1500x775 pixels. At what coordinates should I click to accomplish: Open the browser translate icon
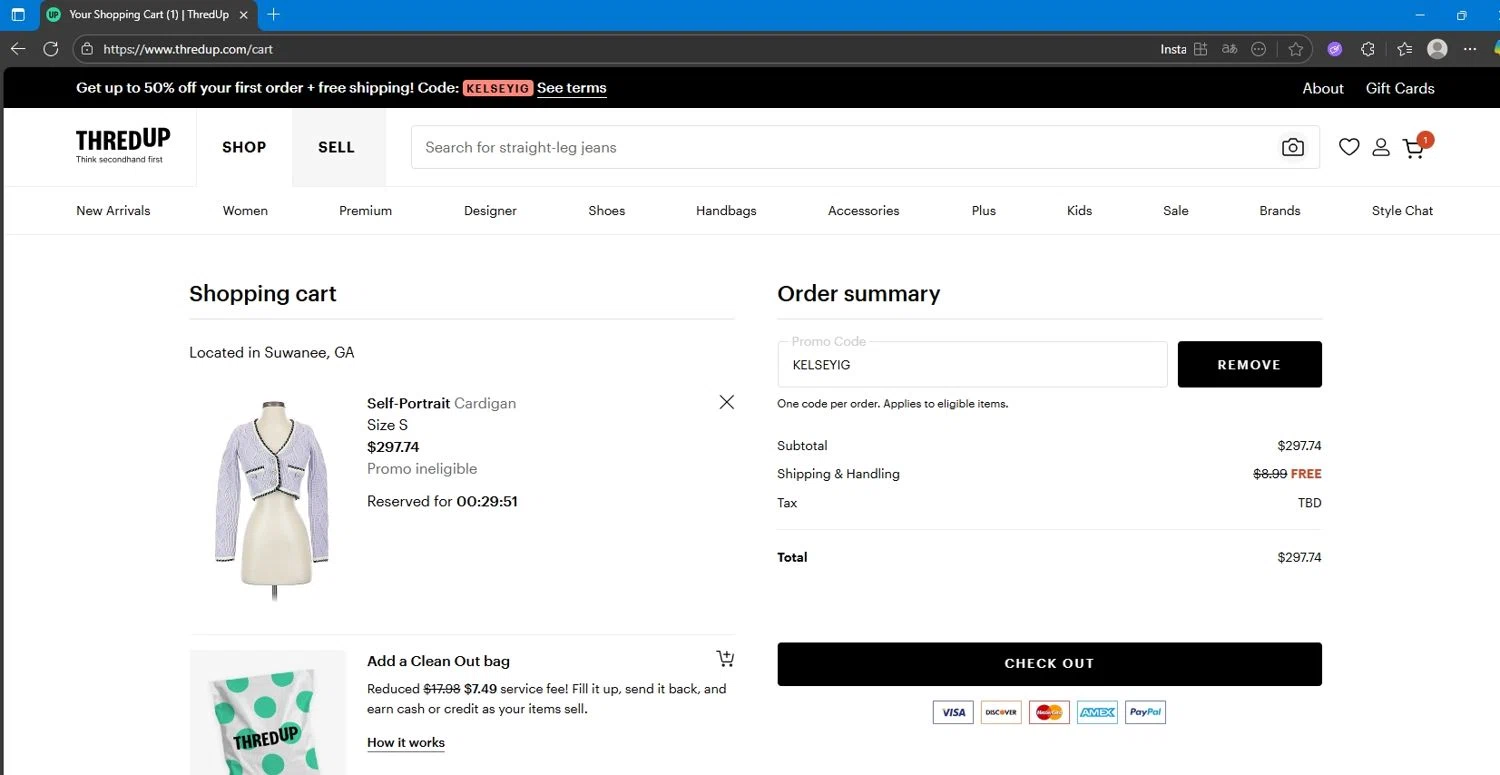pyautogui.click(x=1230, y=49)
